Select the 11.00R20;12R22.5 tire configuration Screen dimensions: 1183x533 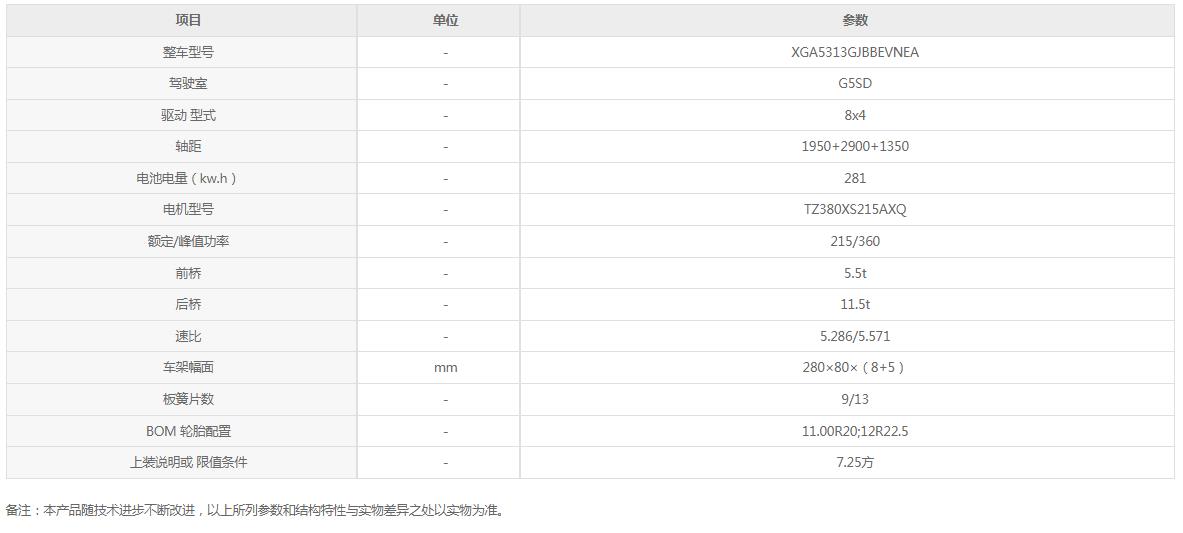(855, 432)
